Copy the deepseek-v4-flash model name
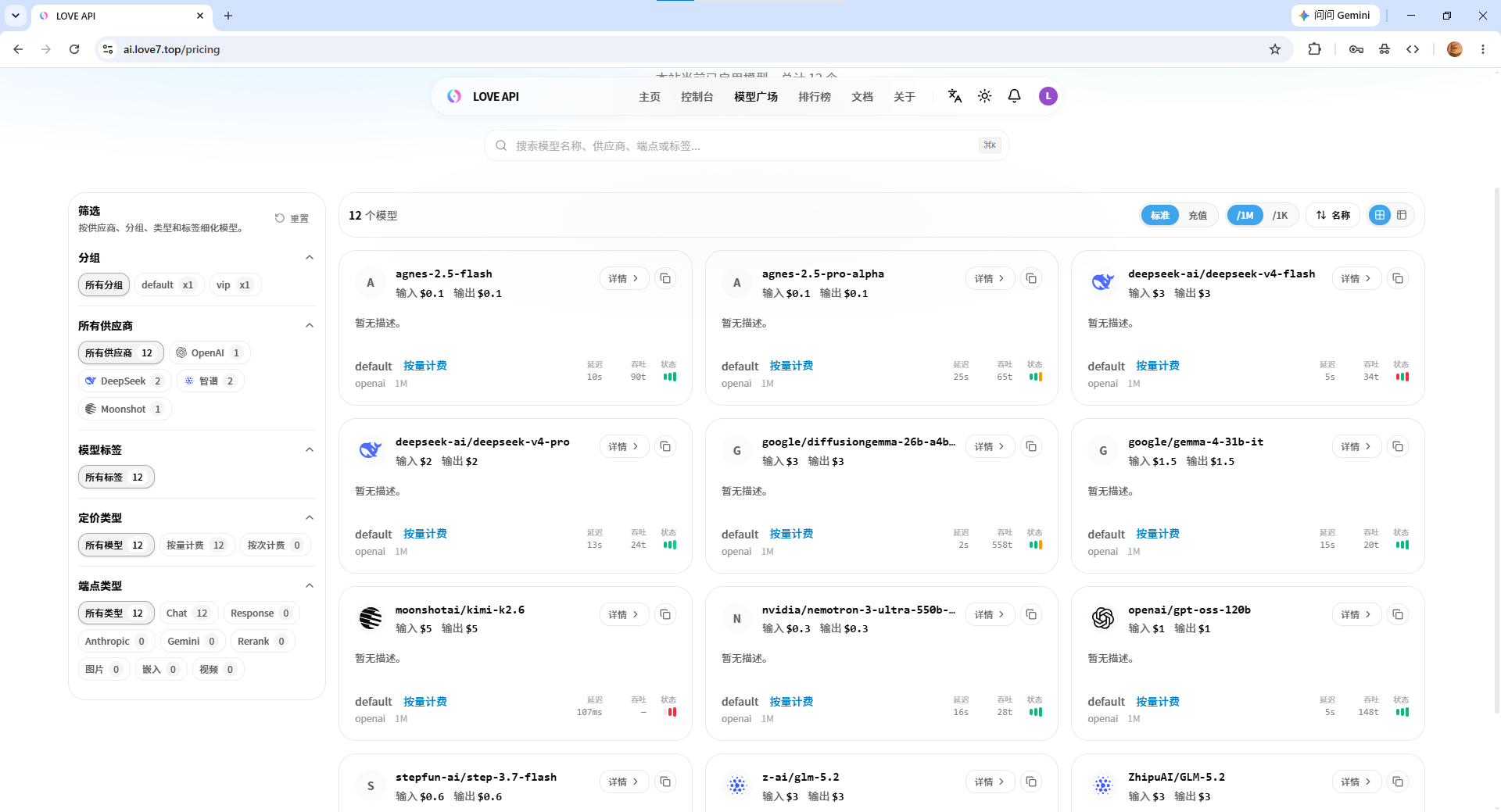The height and width of the screenshot is (812, 1501). pos(1398,278)
